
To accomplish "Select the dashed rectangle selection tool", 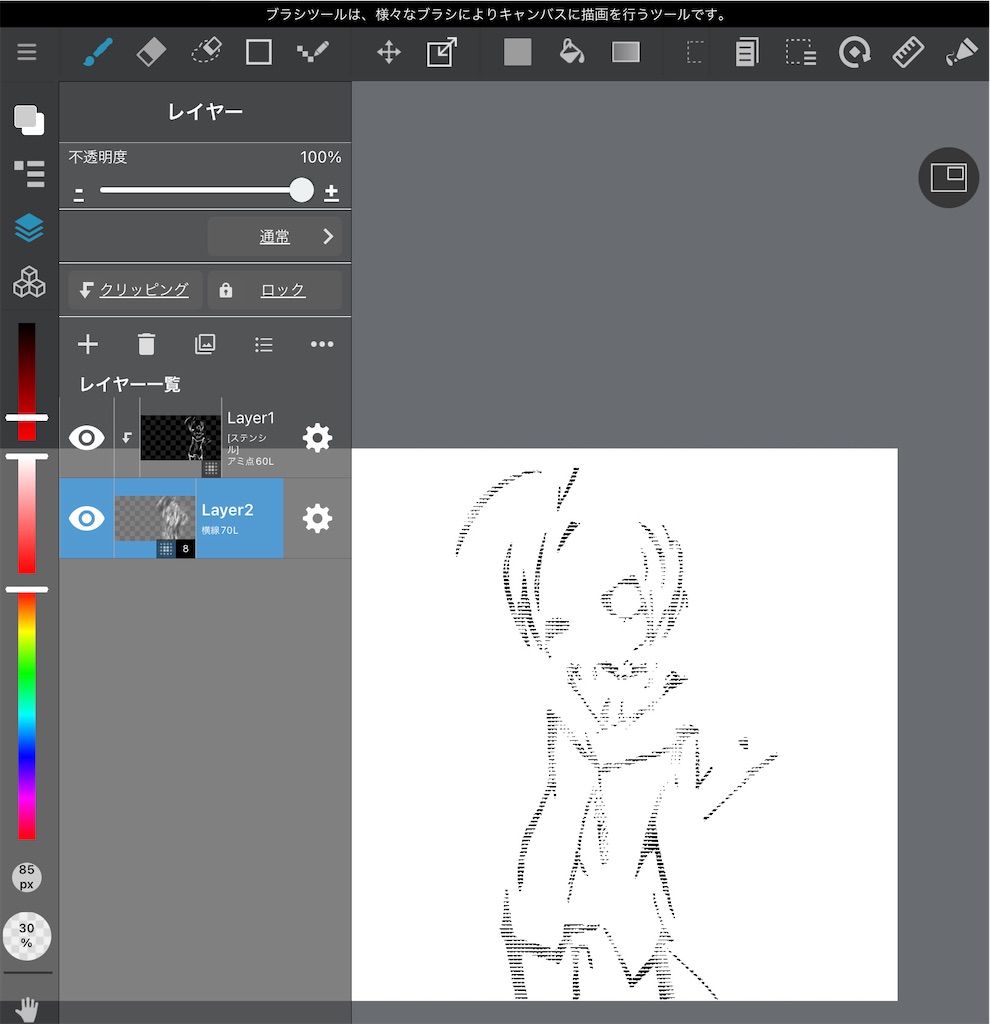I will 695,52.
